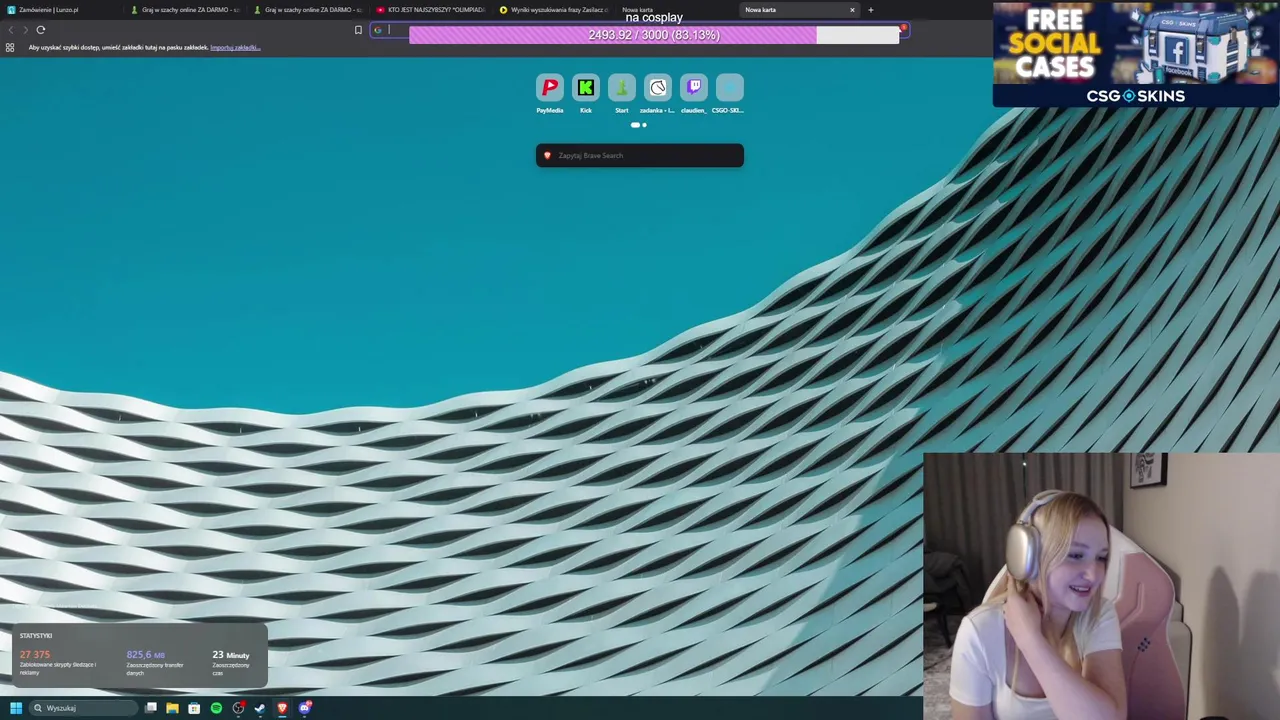Click the Free Social Cases CSGO-SKINS banner
The height and width of the screenshot is (720, 1280).
(x=1136, y=54)
